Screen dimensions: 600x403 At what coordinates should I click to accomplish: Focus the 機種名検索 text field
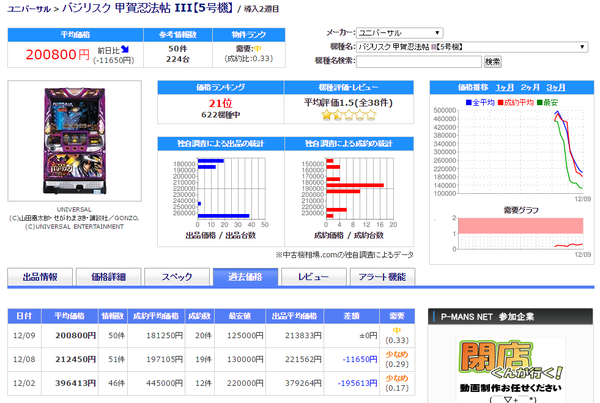(x=419, y=61)
